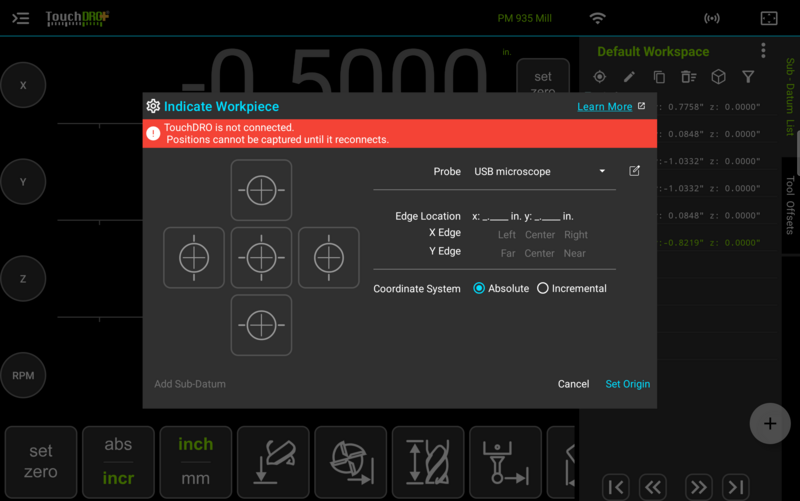
Task: Click the RPM round button
Action: [x=23, y=375]
